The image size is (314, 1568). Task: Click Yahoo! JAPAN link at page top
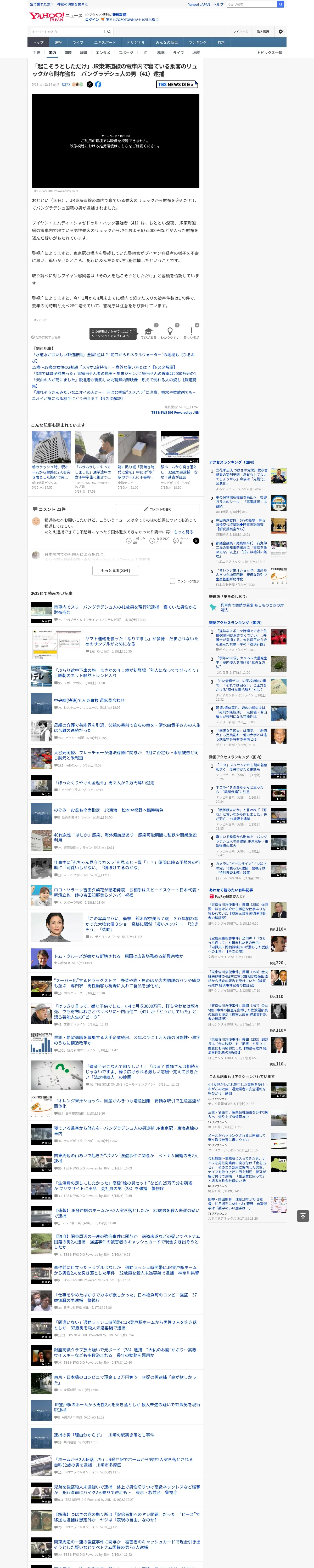199,4
